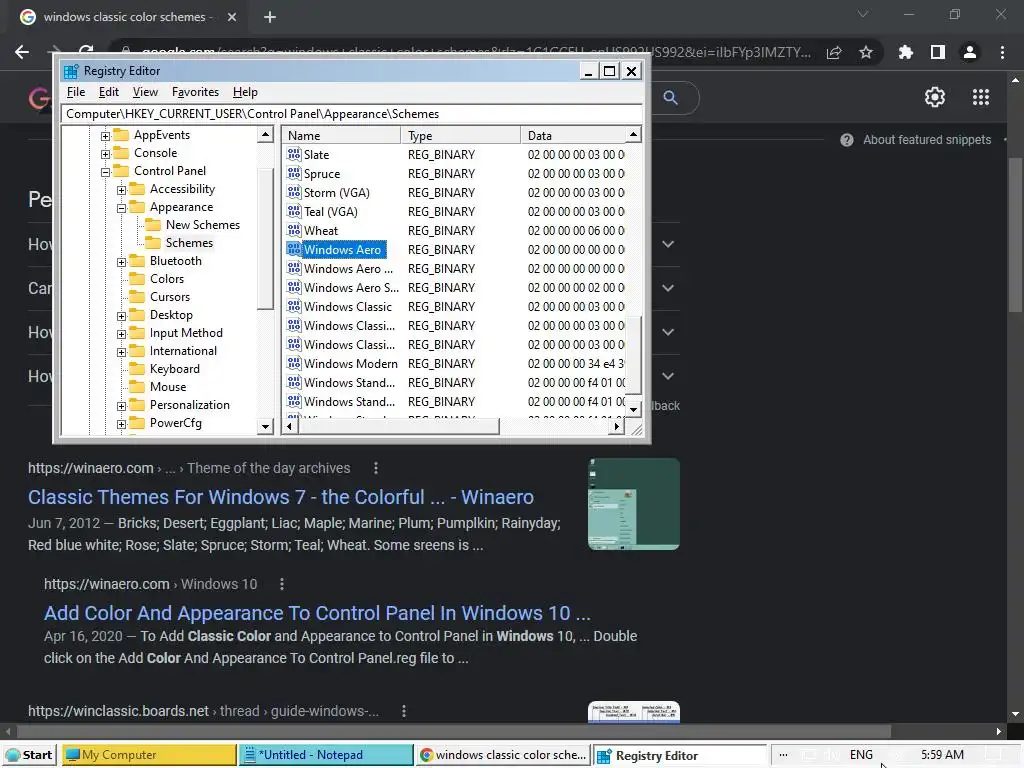
Task: Open the Help menu in Registry Editor
Action: coord(245,92)
